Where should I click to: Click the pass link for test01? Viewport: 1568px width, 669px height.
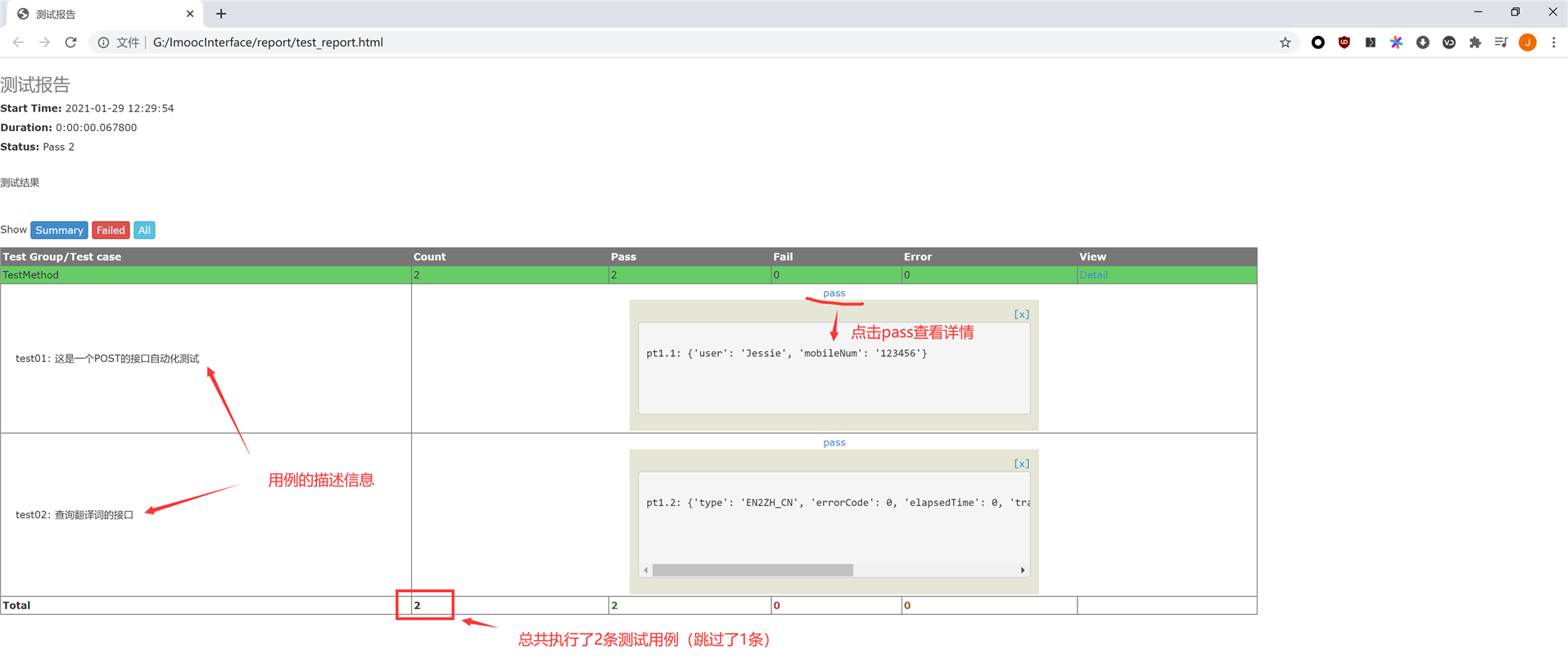coord(834,293)
